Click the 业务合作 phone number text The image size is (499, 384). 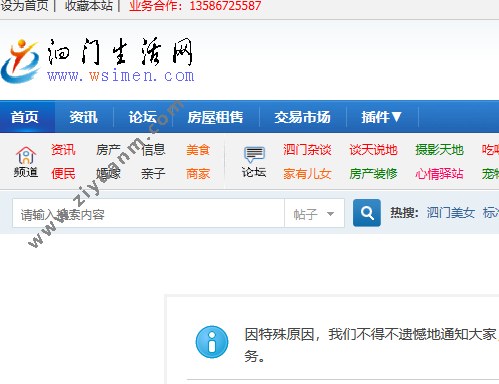(x=195, y=5)
